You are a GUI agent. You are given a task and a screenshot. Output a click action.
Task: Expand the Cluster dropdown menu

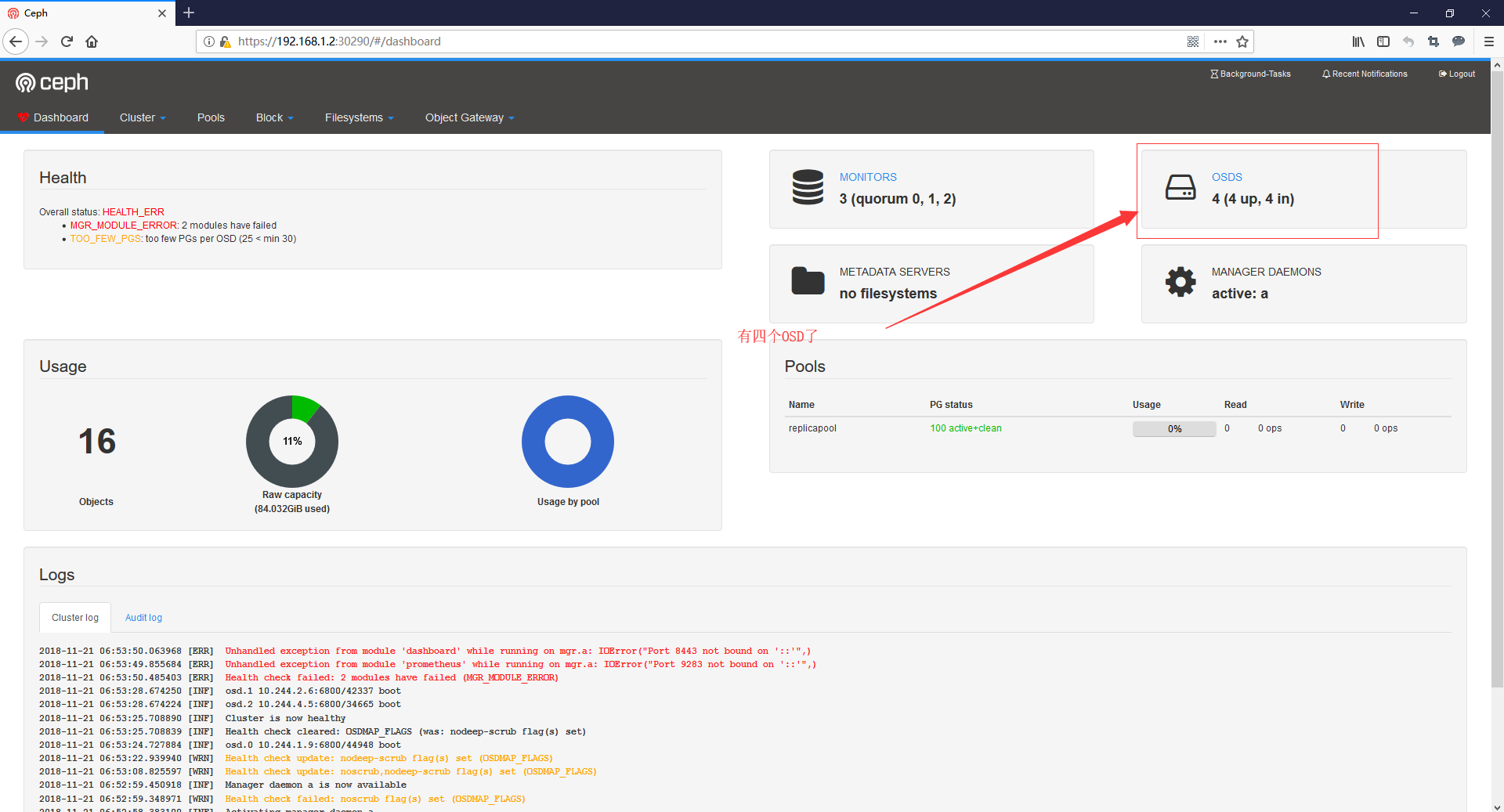(143, 117)
